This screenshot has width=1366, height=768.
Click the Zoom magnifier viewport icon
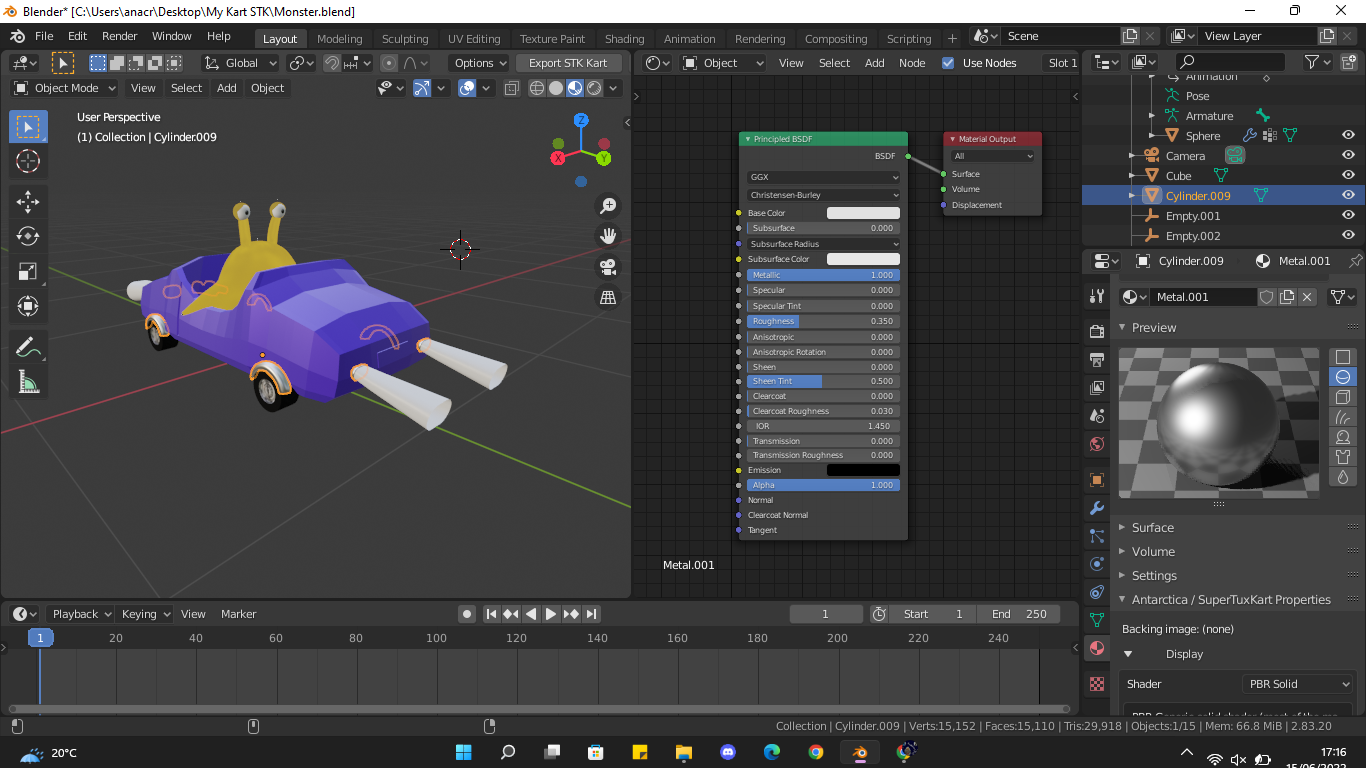[607, 206]
